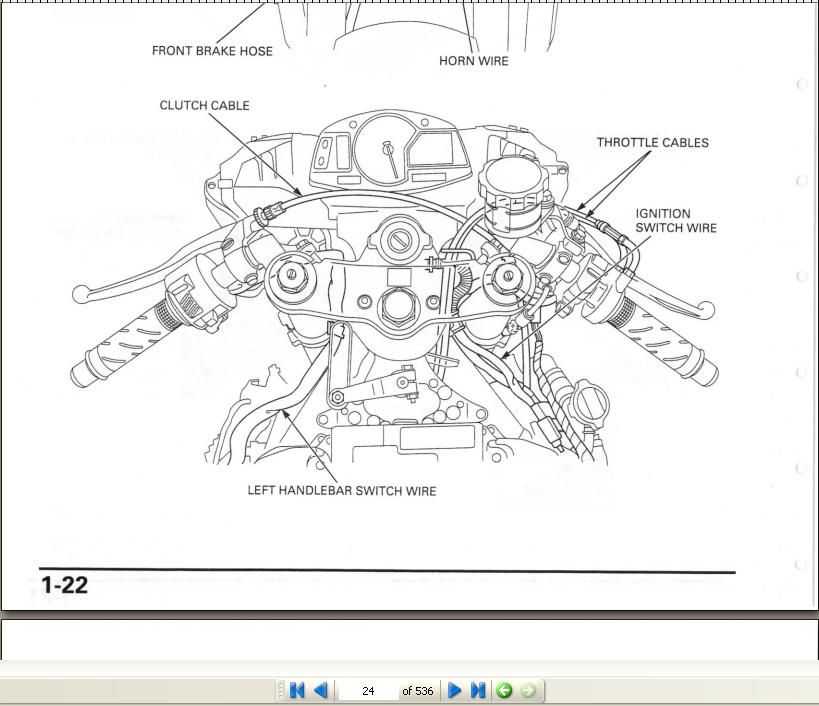Click the FRONT BRAKE HOSE label
Viewport: 819px width, 706px height.
pyautogui.click(x=212, y=50)
